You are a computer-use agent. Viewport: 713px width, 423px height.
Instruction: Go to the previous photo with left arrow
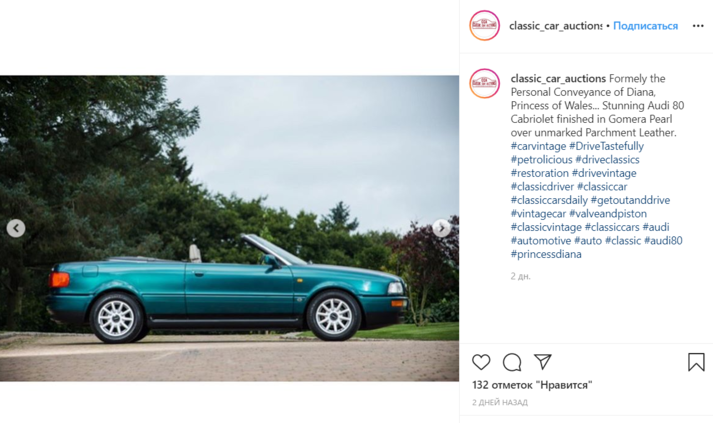pyautogui.click(x=16, y=228)
